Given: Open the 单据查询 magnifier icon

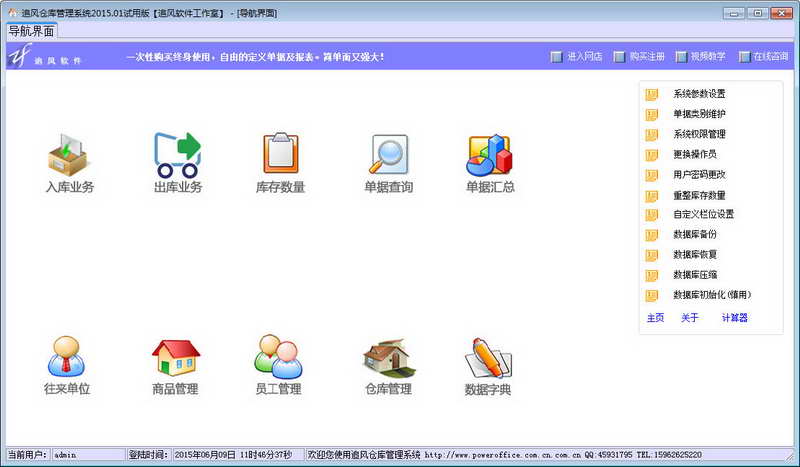Looking at the screenshot, I should pos(388,155).
